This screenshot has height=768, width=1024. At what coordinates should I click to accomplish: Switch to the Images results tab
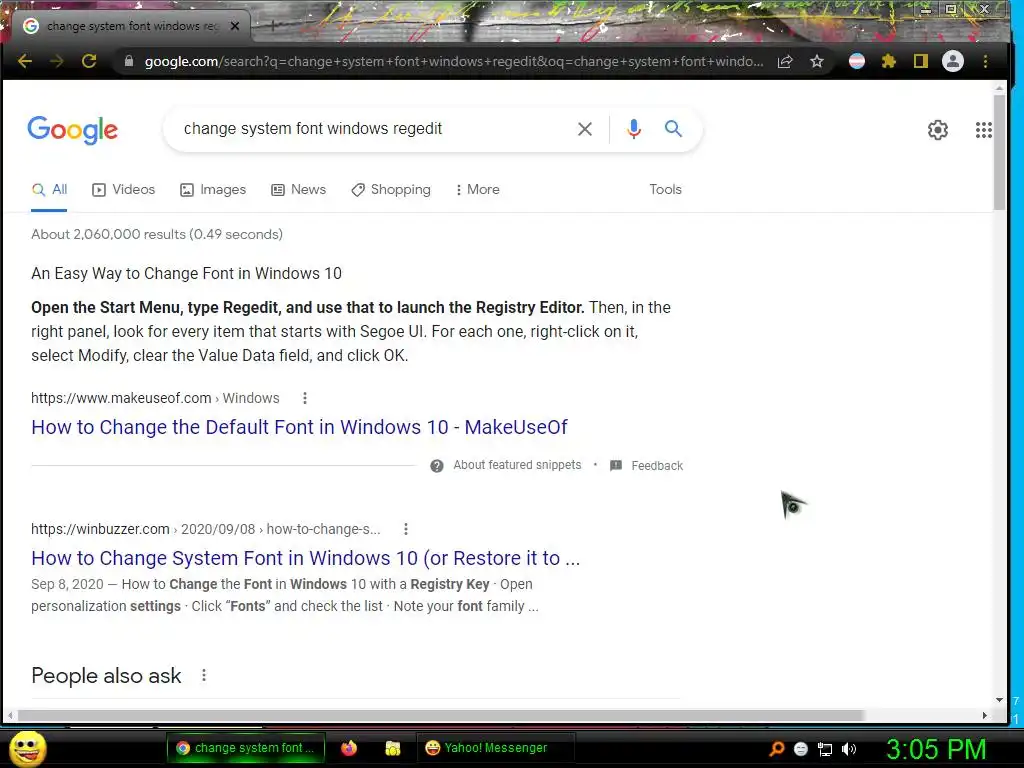pyautogui.click(x=213, y=190)
